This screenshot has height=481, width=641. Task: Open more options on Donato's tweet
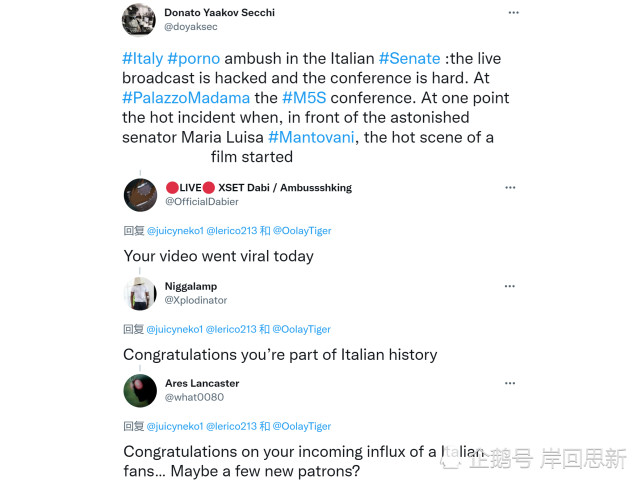pos(513,13)
